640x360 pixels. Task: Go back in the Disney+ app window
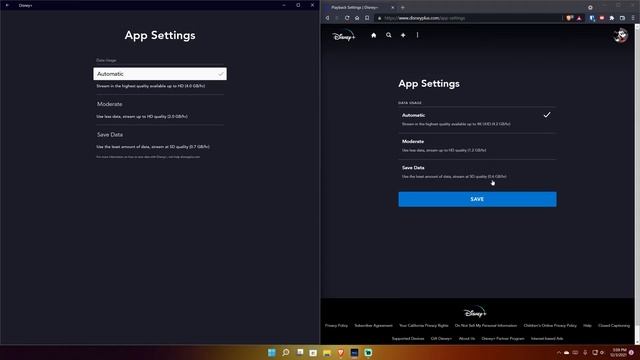pos(7,5)
